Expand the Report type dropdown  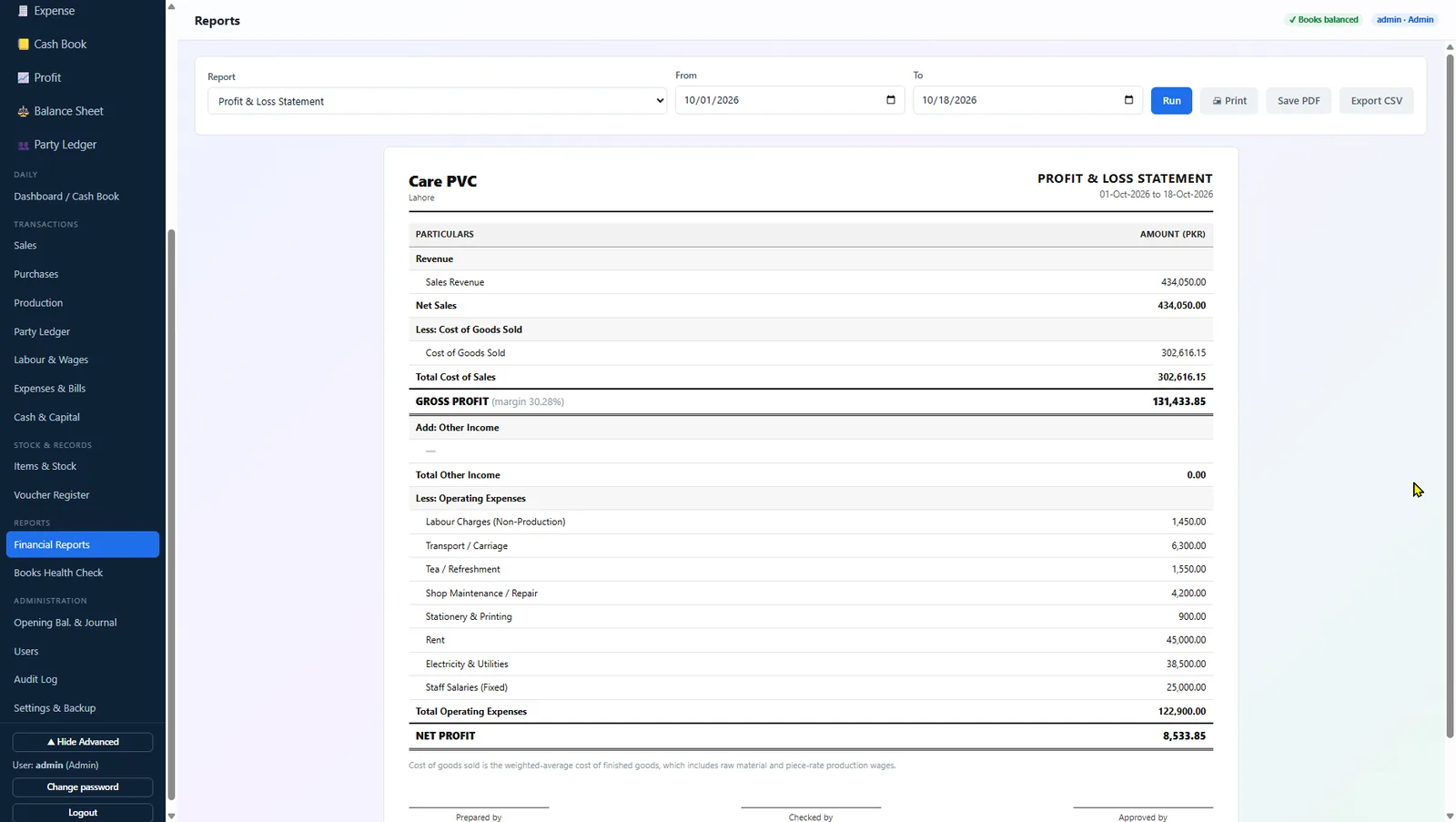pyautogui.click(x=438, y=101)
